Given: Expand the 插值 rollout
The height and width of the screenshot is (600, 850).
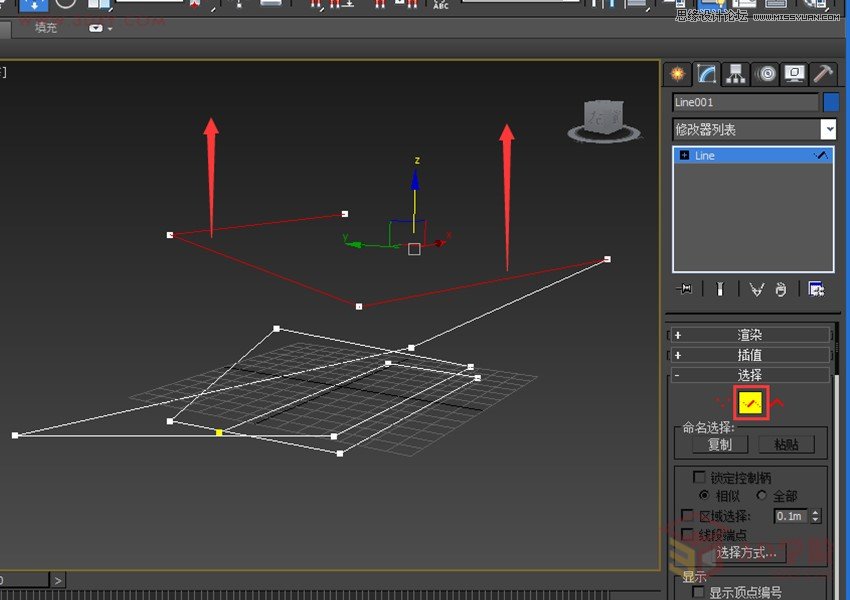Looking at the screenshot, I should pos(750,354).
